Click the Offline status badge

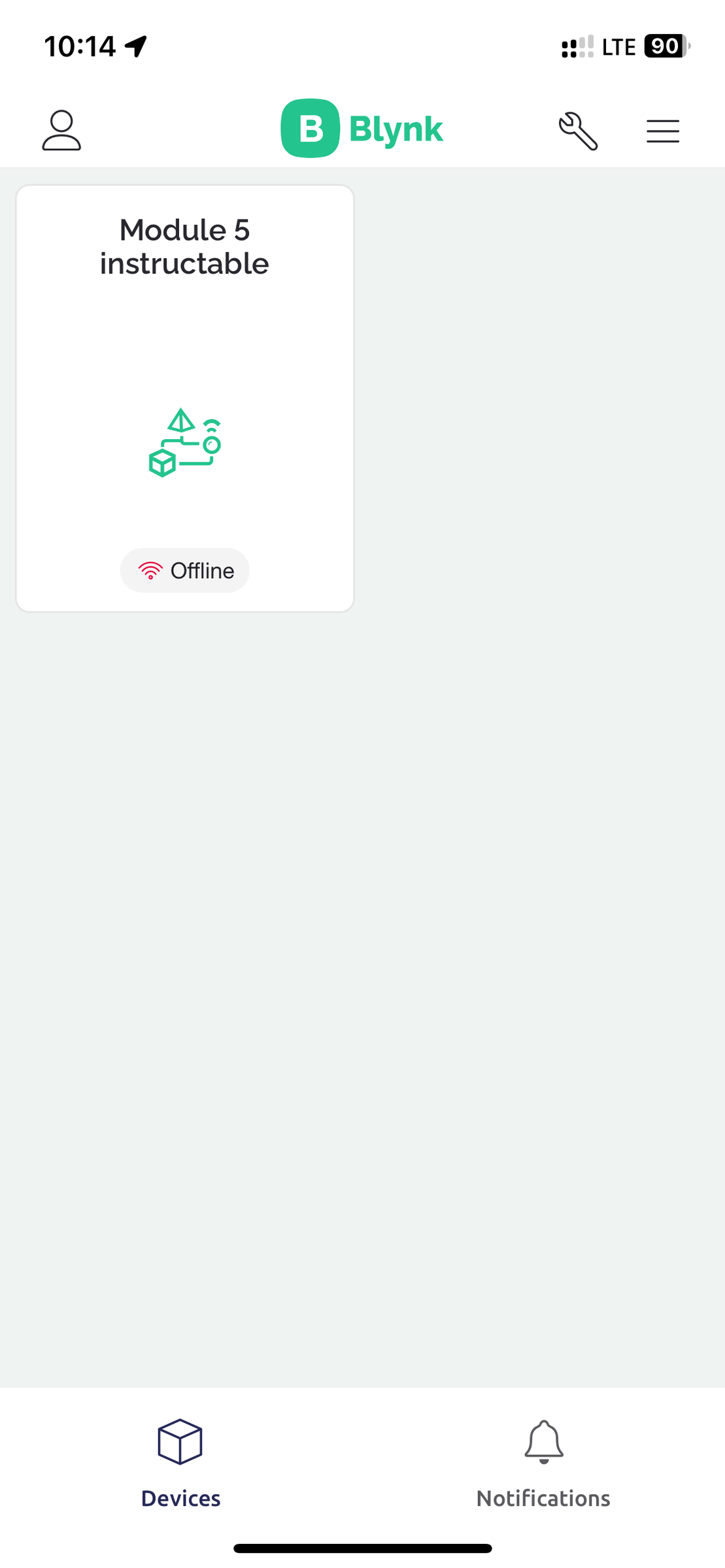pyautogui.click(x=185, y=570)
